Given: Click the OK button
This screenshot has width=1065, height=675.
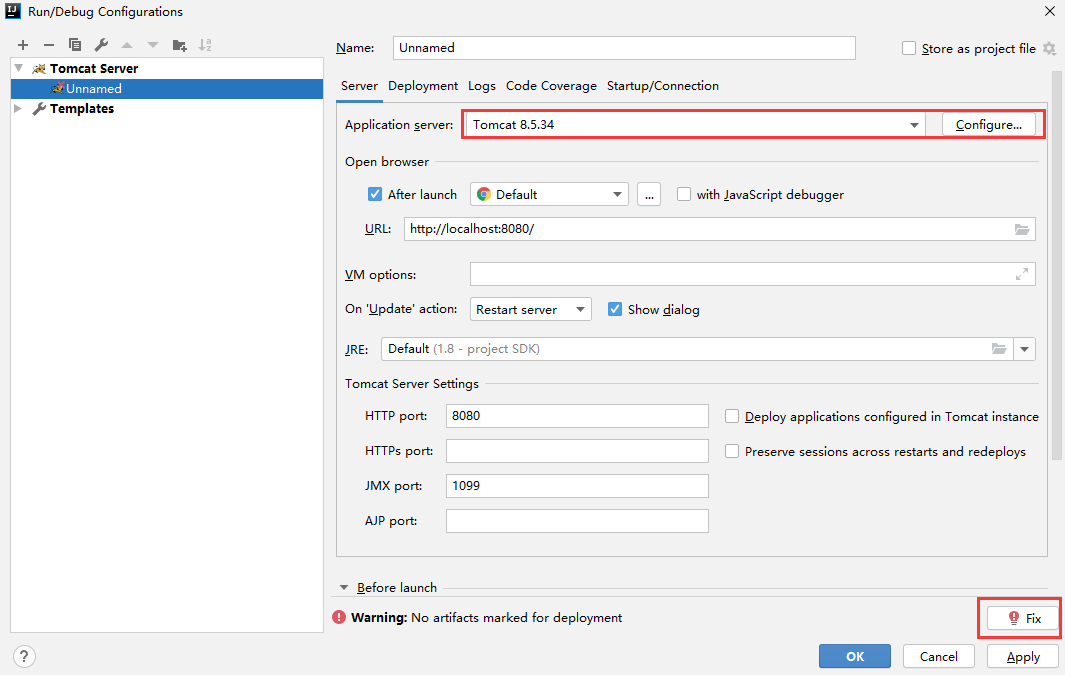Looking at the screenshot, I should tap(854, 656).
